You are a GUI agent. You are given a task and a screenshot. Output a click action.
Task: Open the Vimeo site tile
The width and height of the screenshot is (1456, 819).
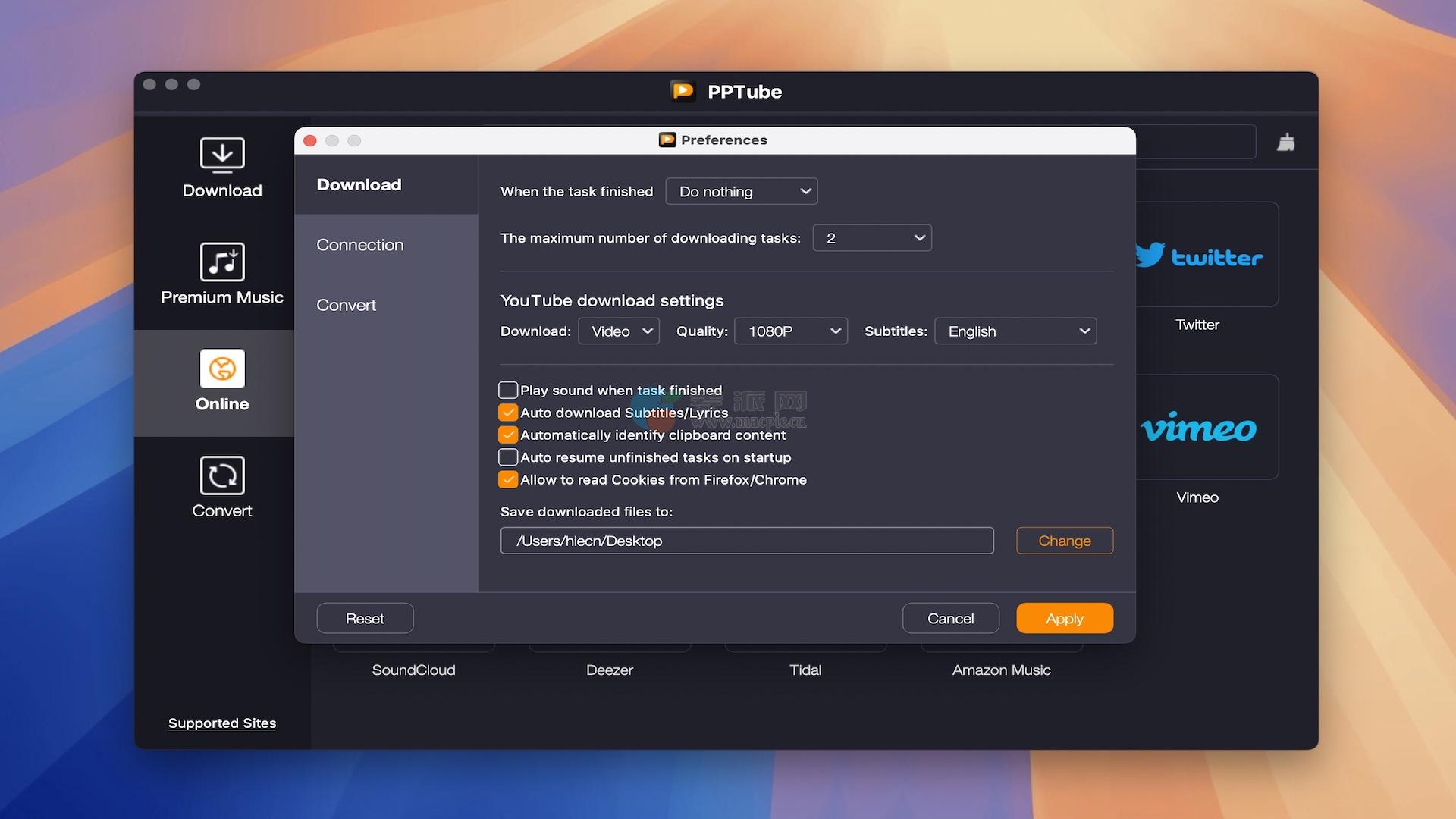1207,427
